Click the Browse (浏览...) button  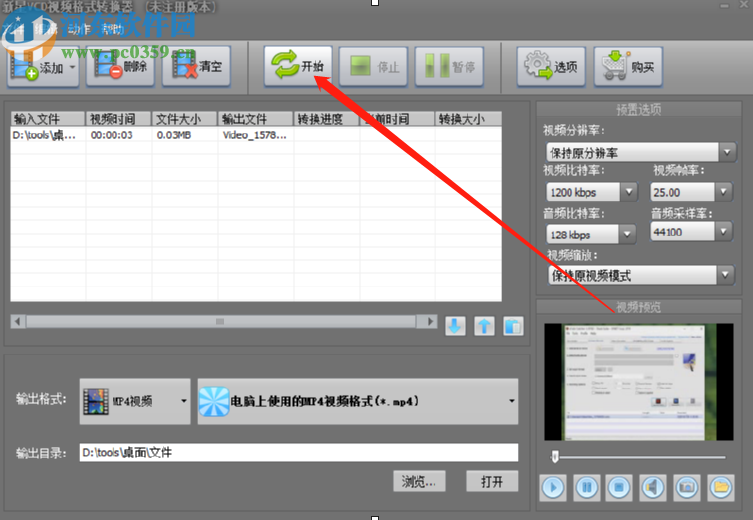click(x=419, y=481)
